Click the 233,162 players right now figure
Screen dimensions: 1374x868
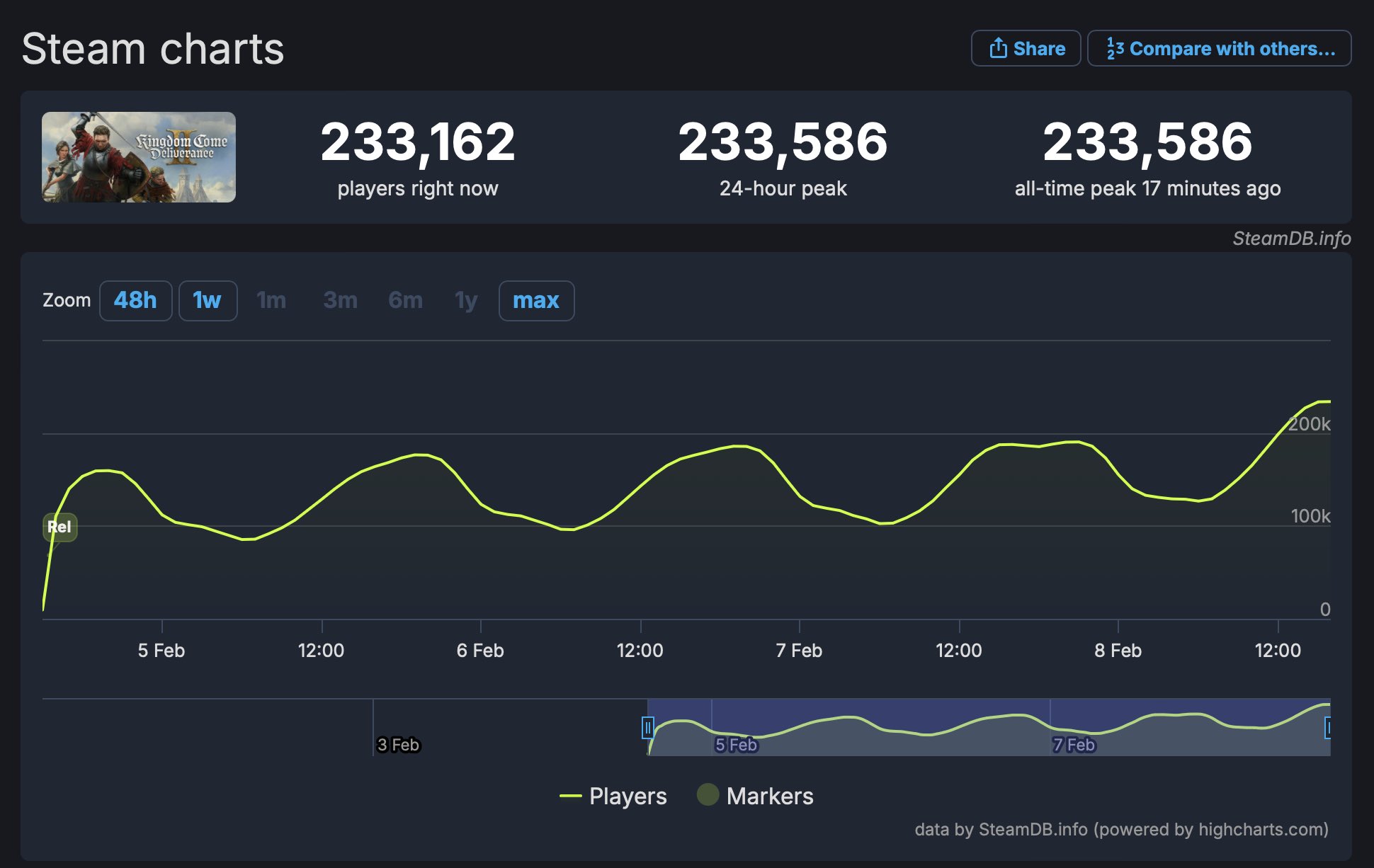pyautogui.click(x=418, y=142)
